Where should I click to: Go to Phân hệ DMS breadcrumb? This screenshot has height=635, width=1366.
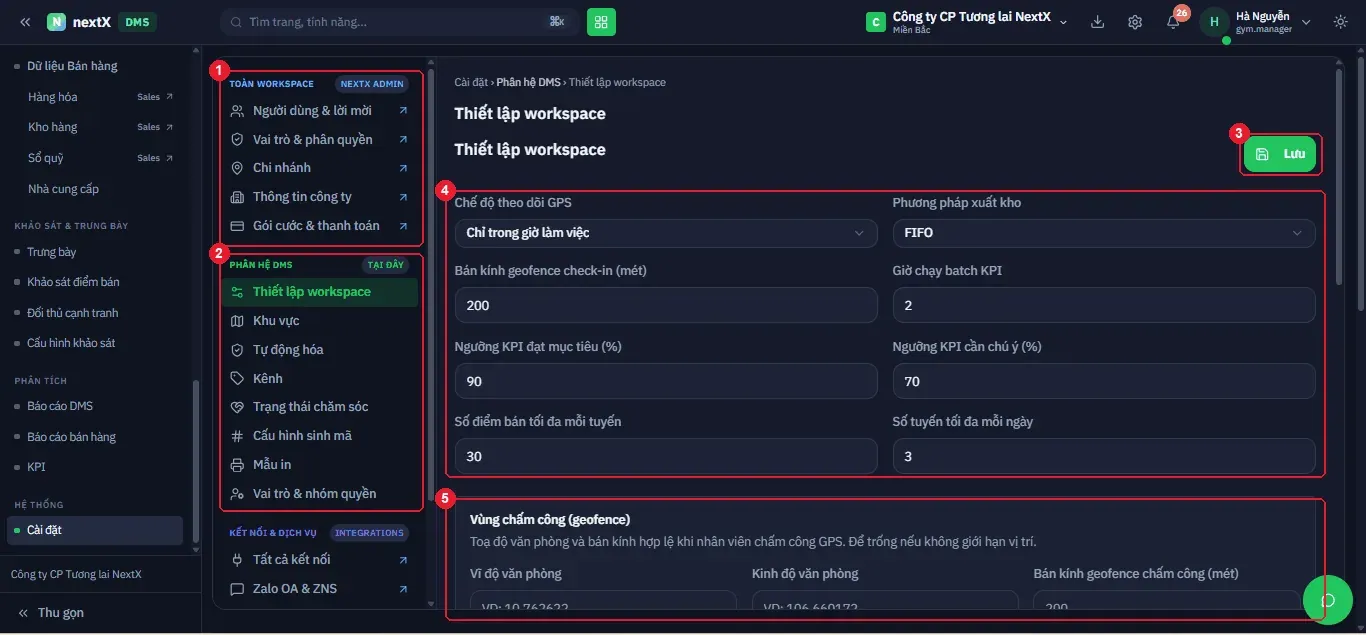point(528,82)
